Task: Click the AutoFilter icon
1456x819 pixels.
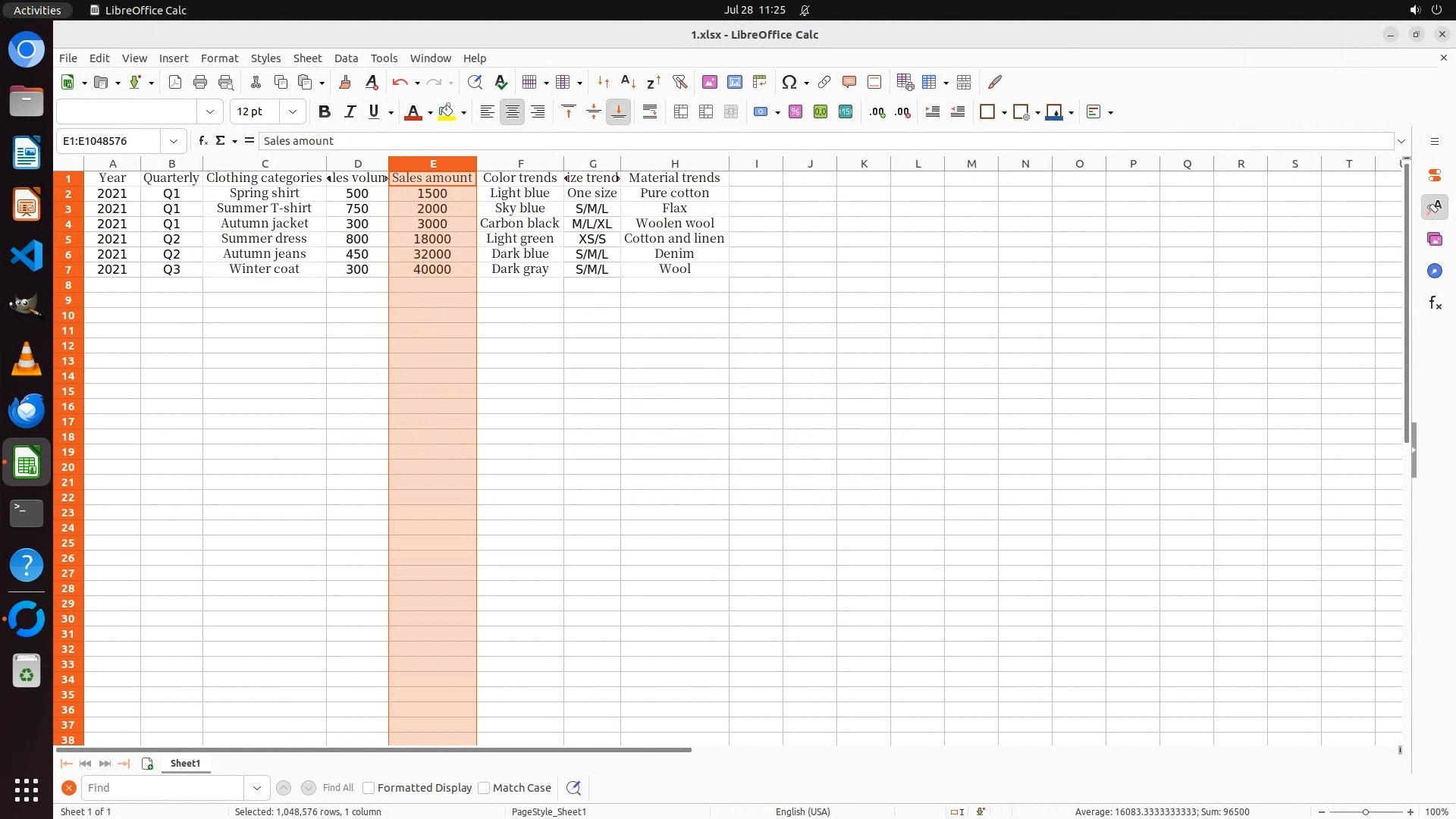Action: click(679, 82)
